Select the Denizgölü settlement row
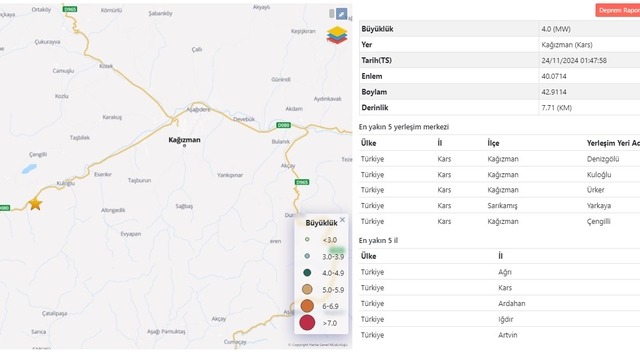The image size is (640, 360). [499, 159]
